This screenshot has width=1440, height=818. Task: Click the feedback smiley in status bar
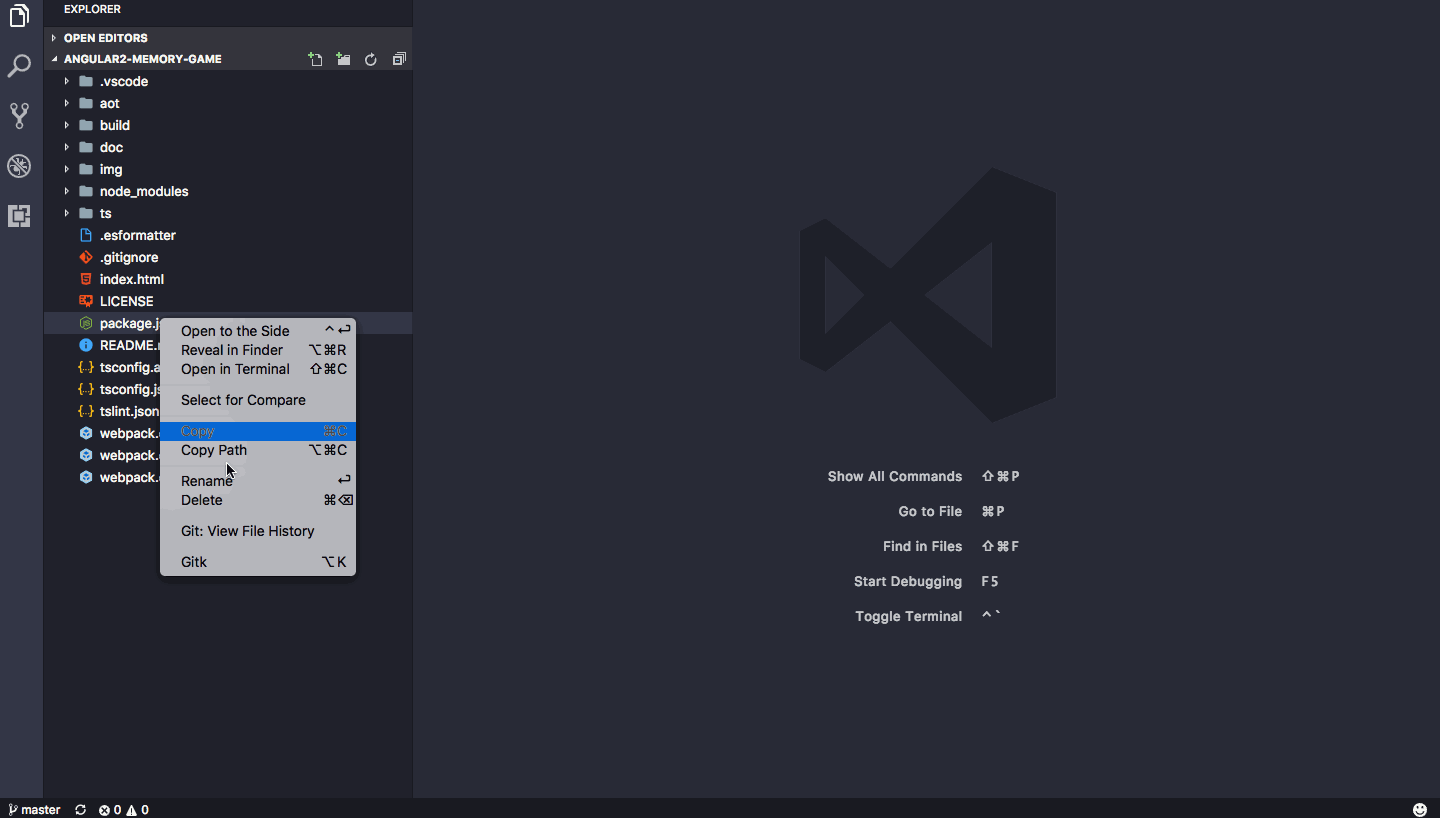[x=1420, y=810]
